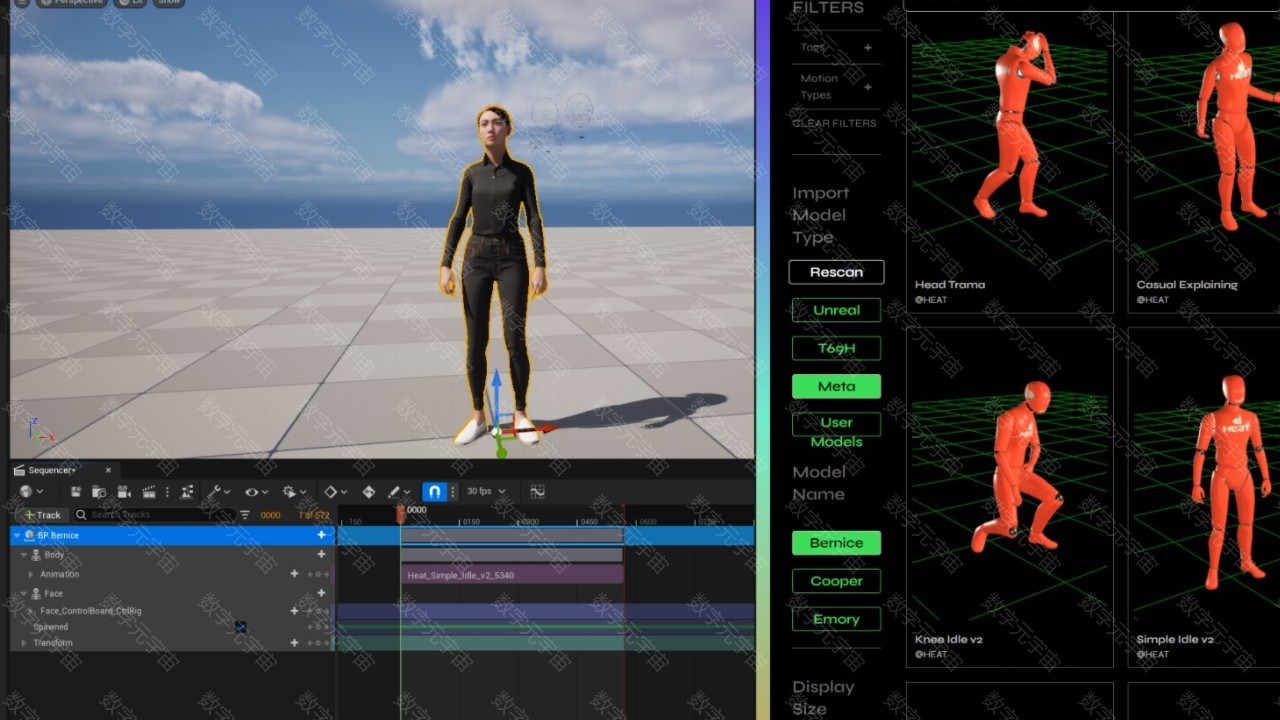The width and height of the screenshot is (1280, 720).
Task: Click the diamond key options icon
Action: click(331, 492)
